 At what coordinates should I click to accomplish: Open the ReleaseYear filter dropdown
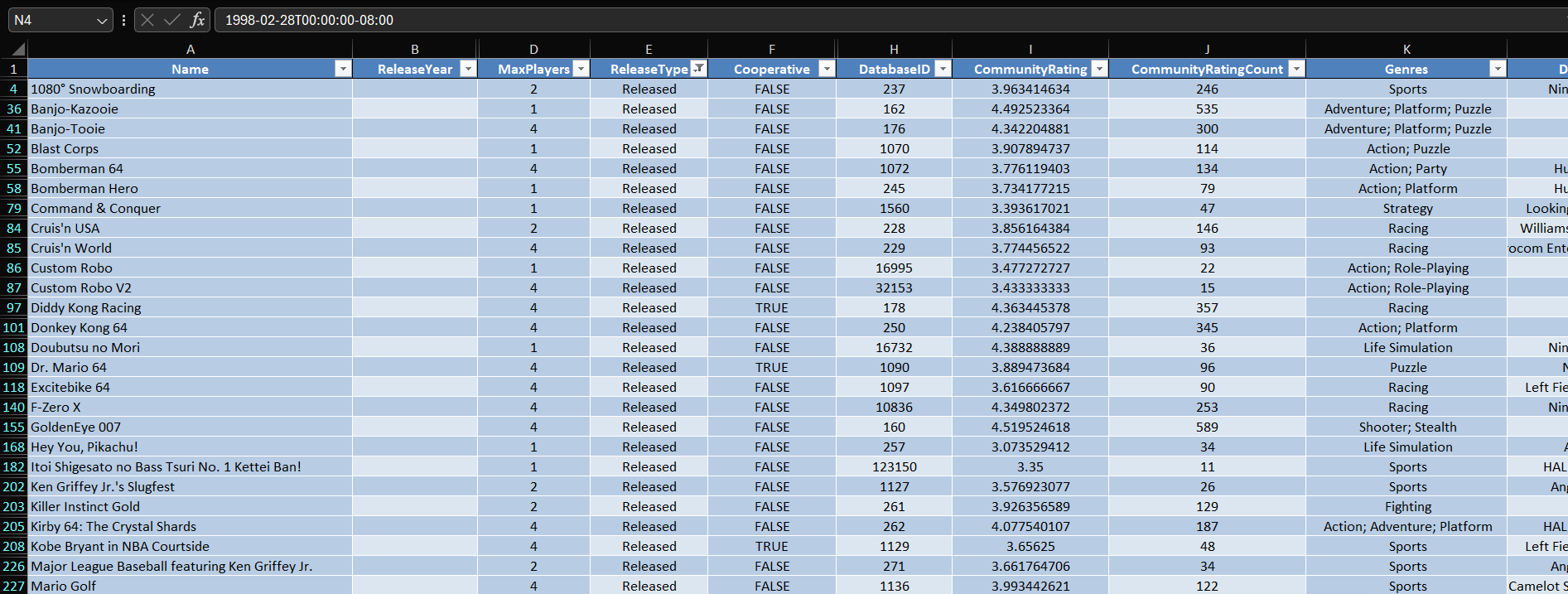468,69
